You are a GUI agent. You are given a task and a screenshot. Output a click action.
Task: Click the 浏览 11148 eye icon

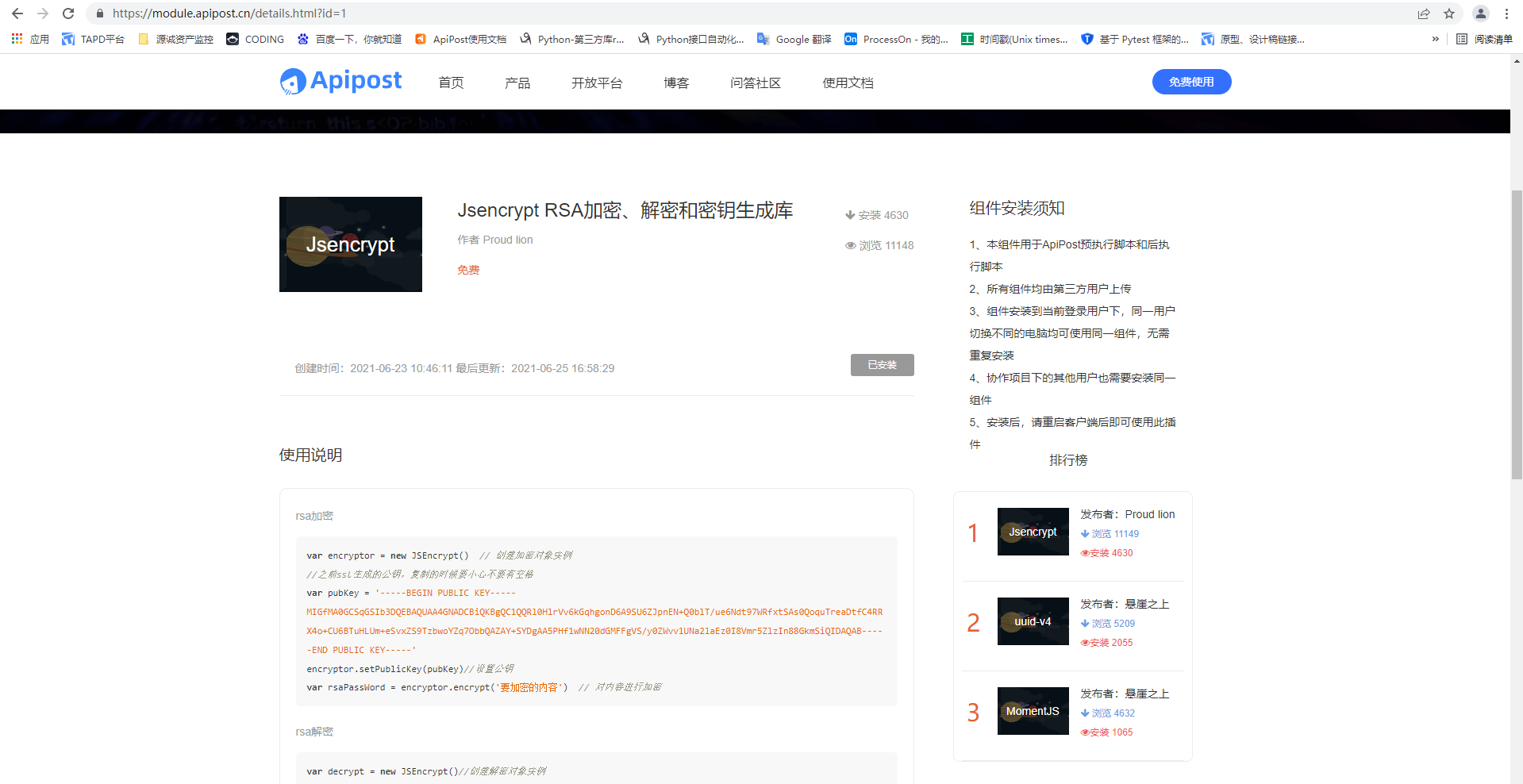[851, 245]
